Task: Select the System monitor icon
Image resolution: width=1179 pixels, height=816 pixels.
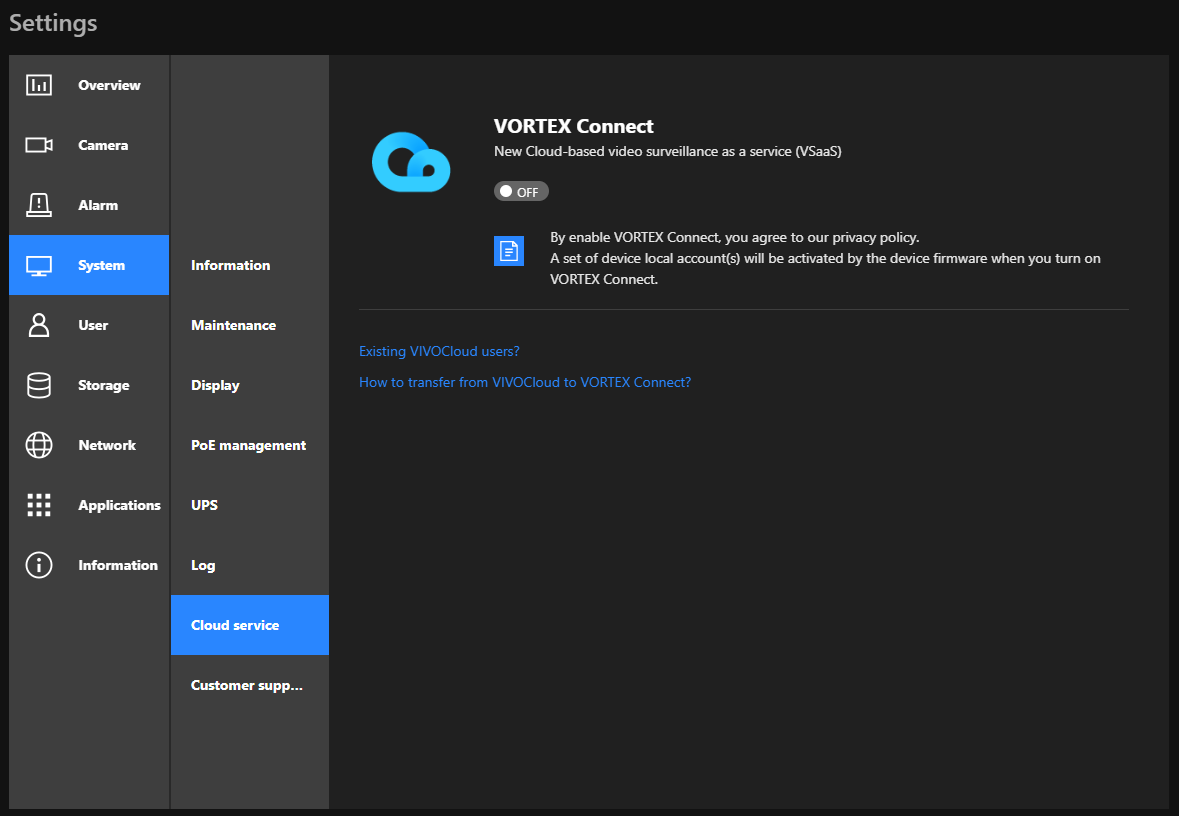Action: (x=38, y=265)
